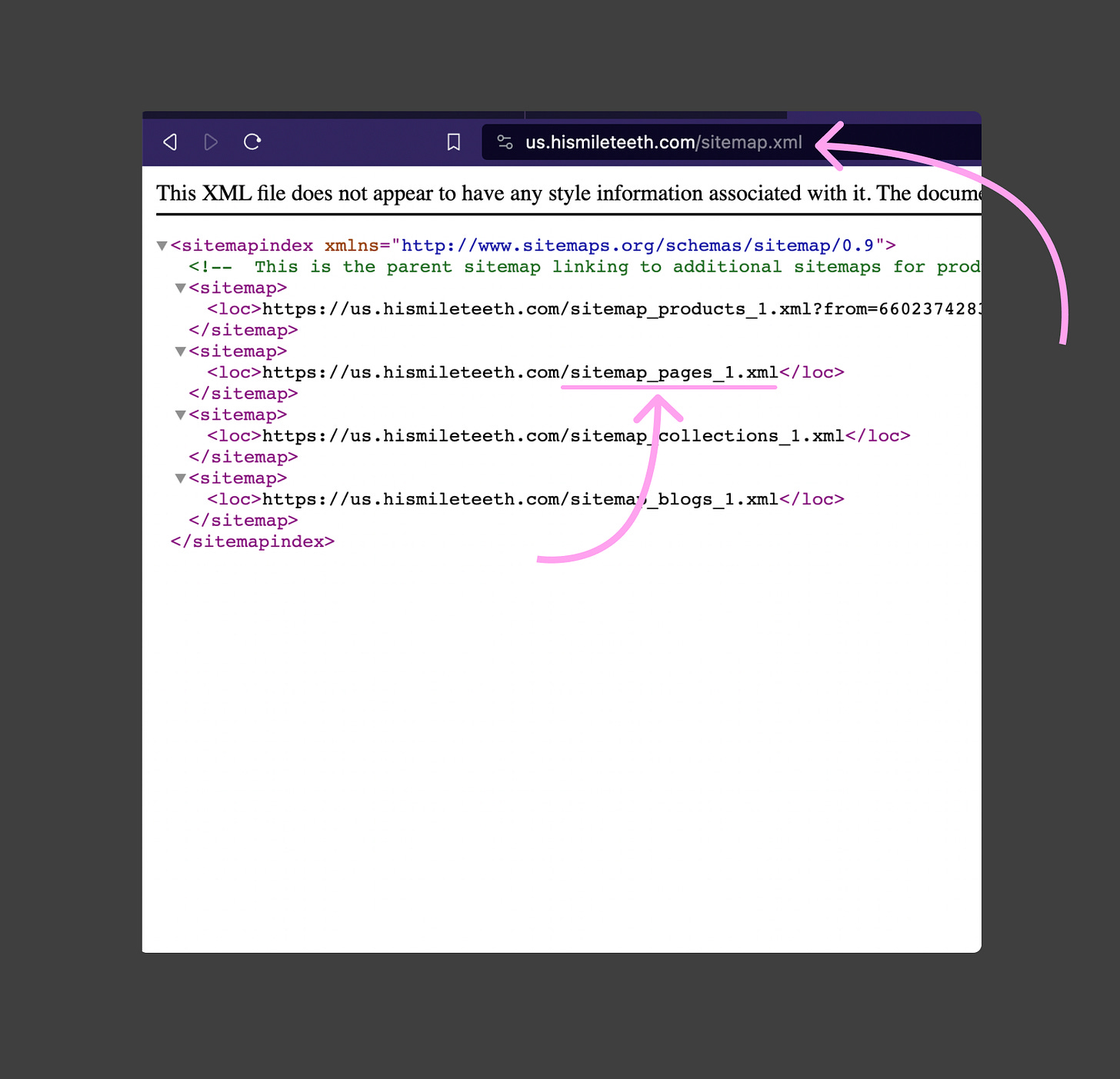Image resolution: width=1120 pixels, height=1079 pixels.
Task: Open site settings icon in address bar
Action: pyautogui.click(x=505, y=142)
